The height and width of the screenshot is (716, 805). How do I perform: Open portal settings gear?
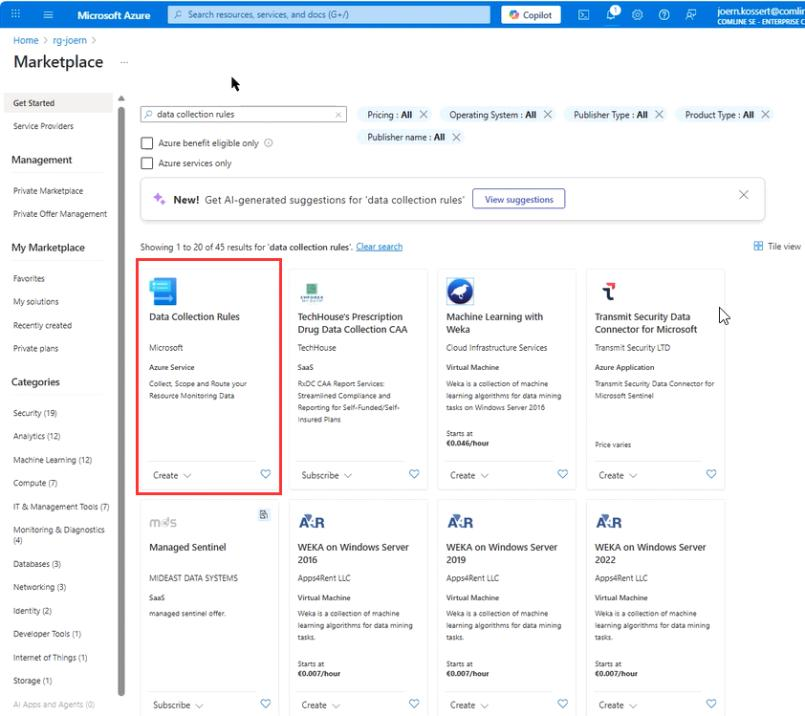[637, 15]
